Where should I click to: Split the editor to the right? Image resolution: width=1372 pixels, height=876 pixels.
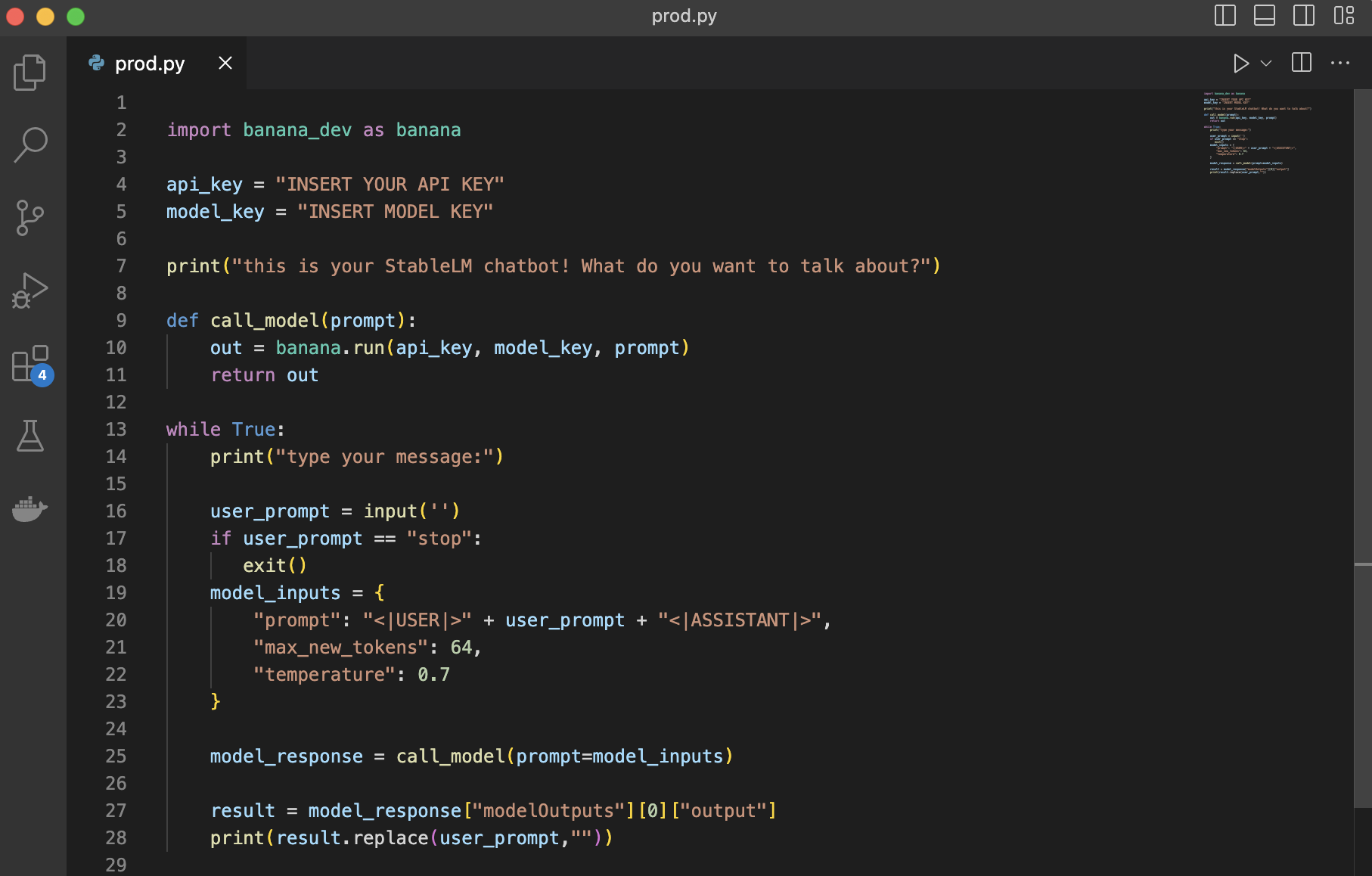point(1301,63)
